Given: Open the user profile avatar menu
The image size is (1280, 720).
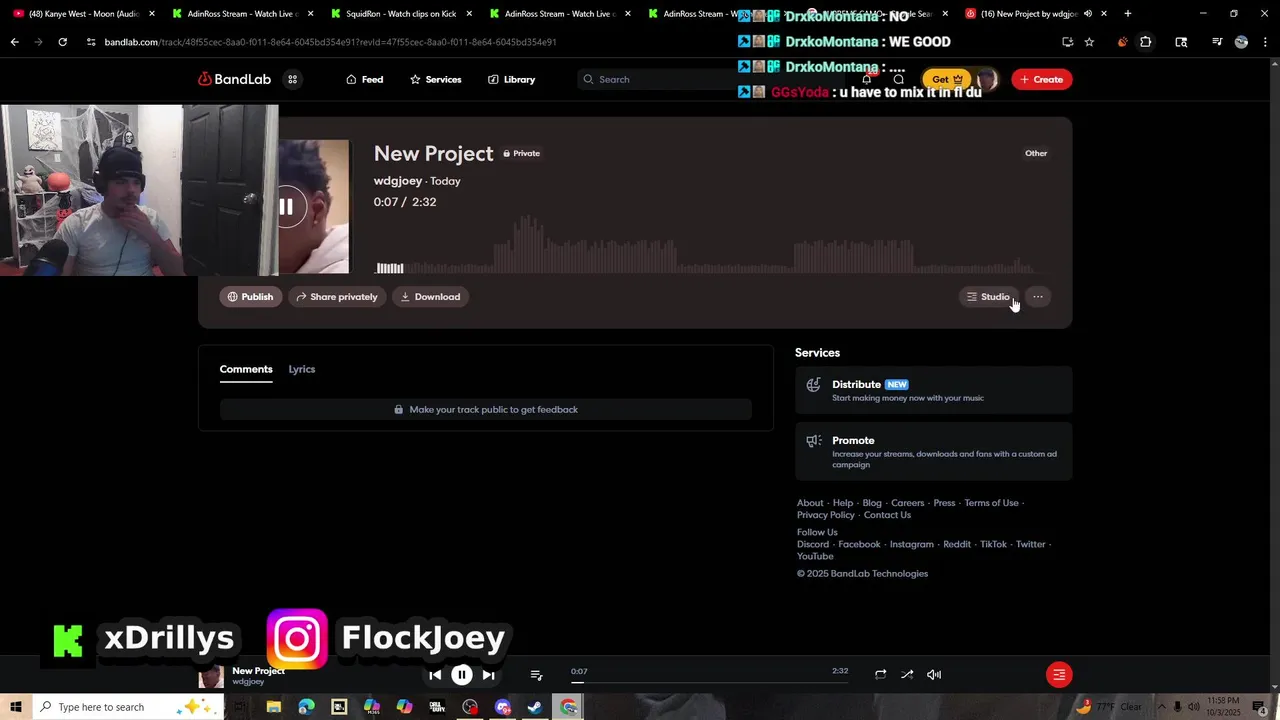Looking at the screenshot, I should pos(986,79).
